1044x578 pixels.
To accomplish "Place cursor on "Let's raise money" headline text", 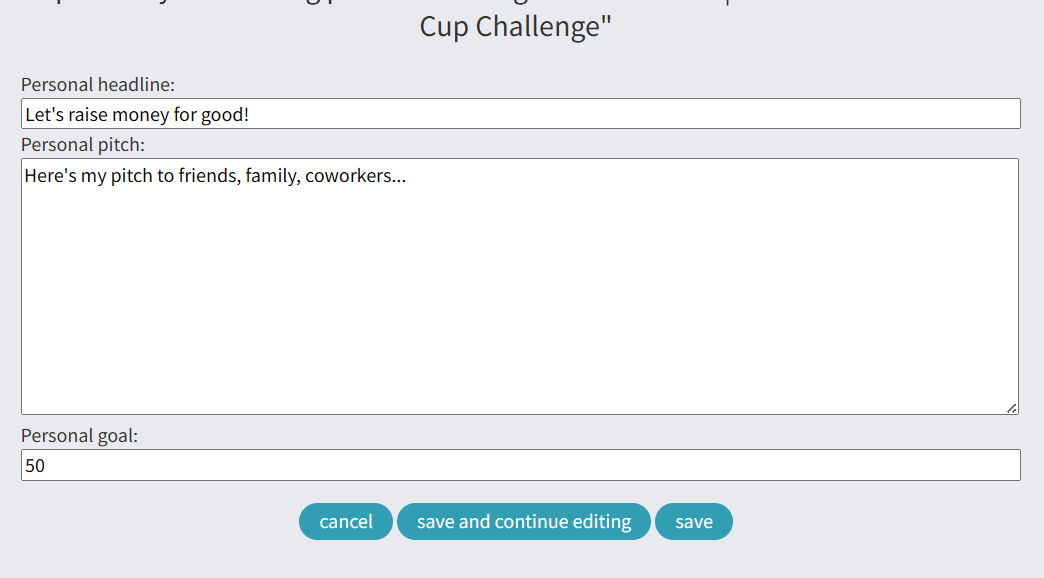I will coord(95,115).
